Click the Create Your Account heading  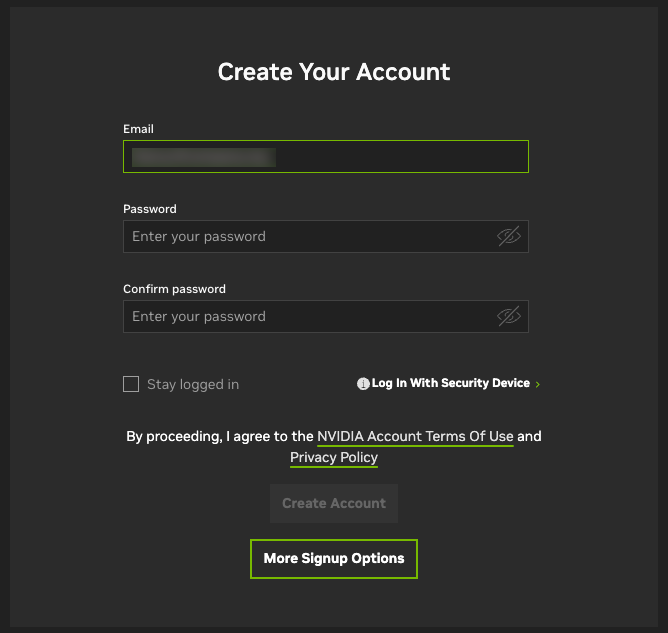pos(334,72)
